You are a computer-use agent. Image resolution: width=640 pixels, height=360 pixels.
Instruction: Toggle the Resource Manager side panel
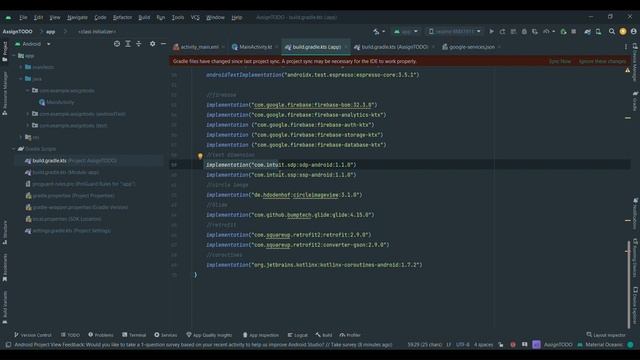(x=5, y=93)
